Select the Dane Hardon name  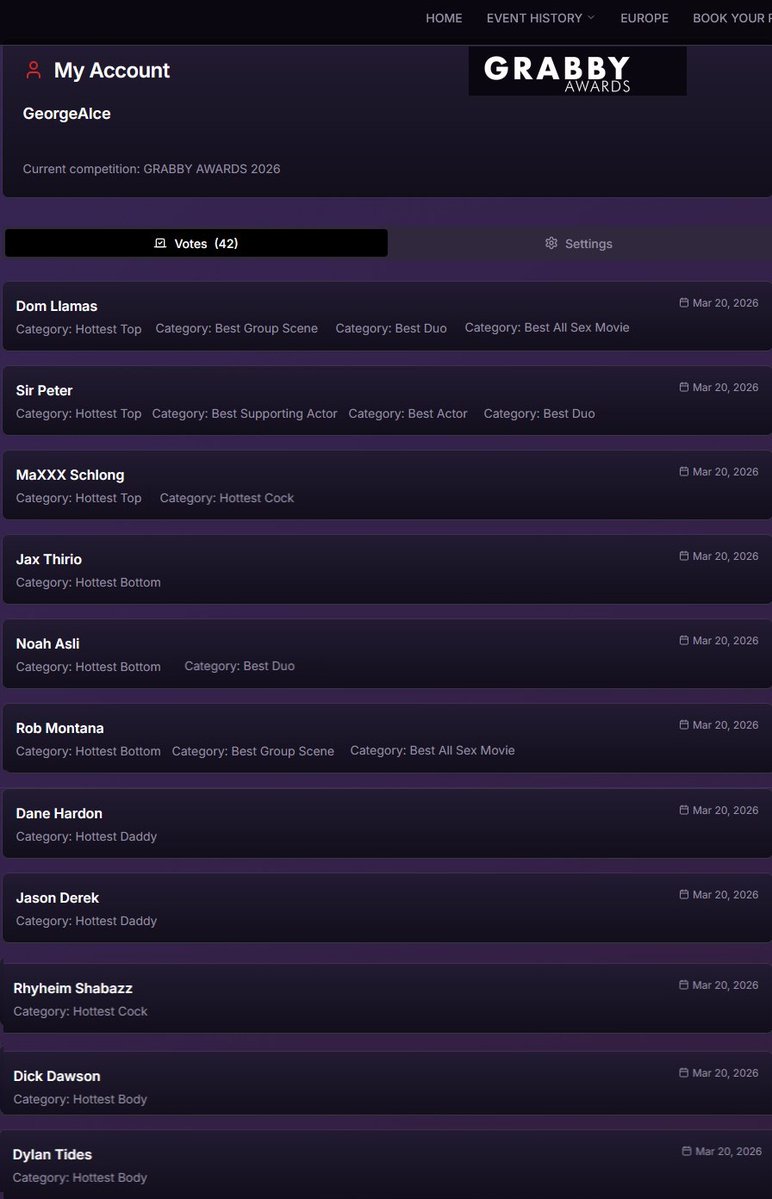click(59, 813)
